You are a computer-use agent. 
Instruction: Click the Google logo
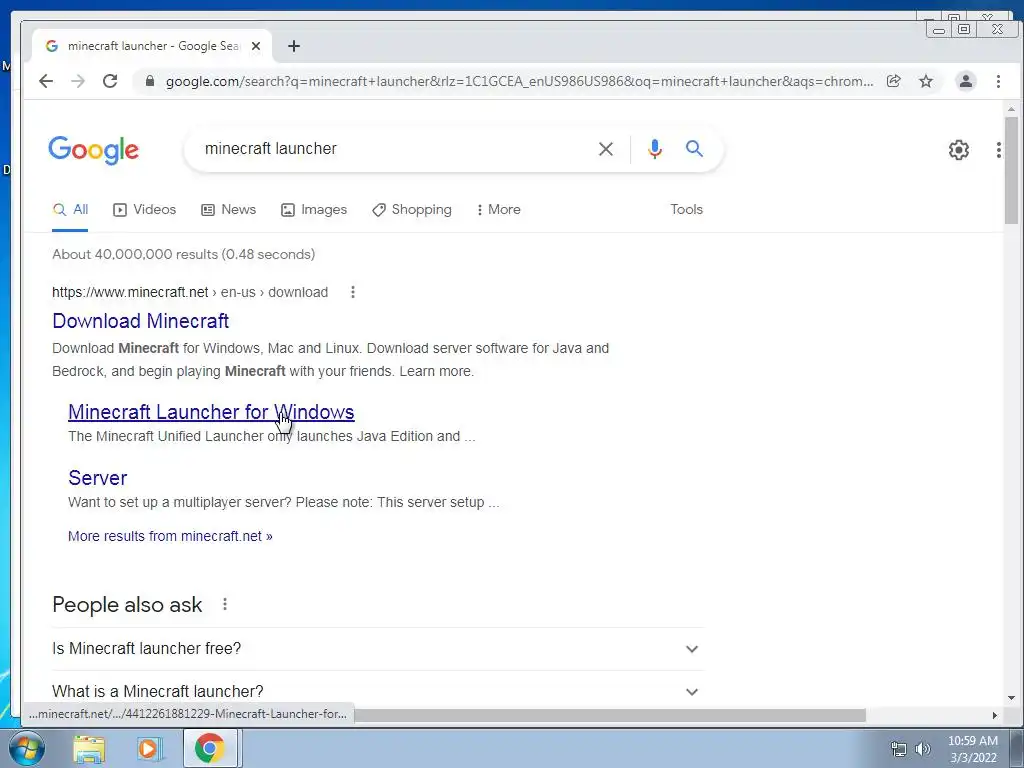point(93,150)
